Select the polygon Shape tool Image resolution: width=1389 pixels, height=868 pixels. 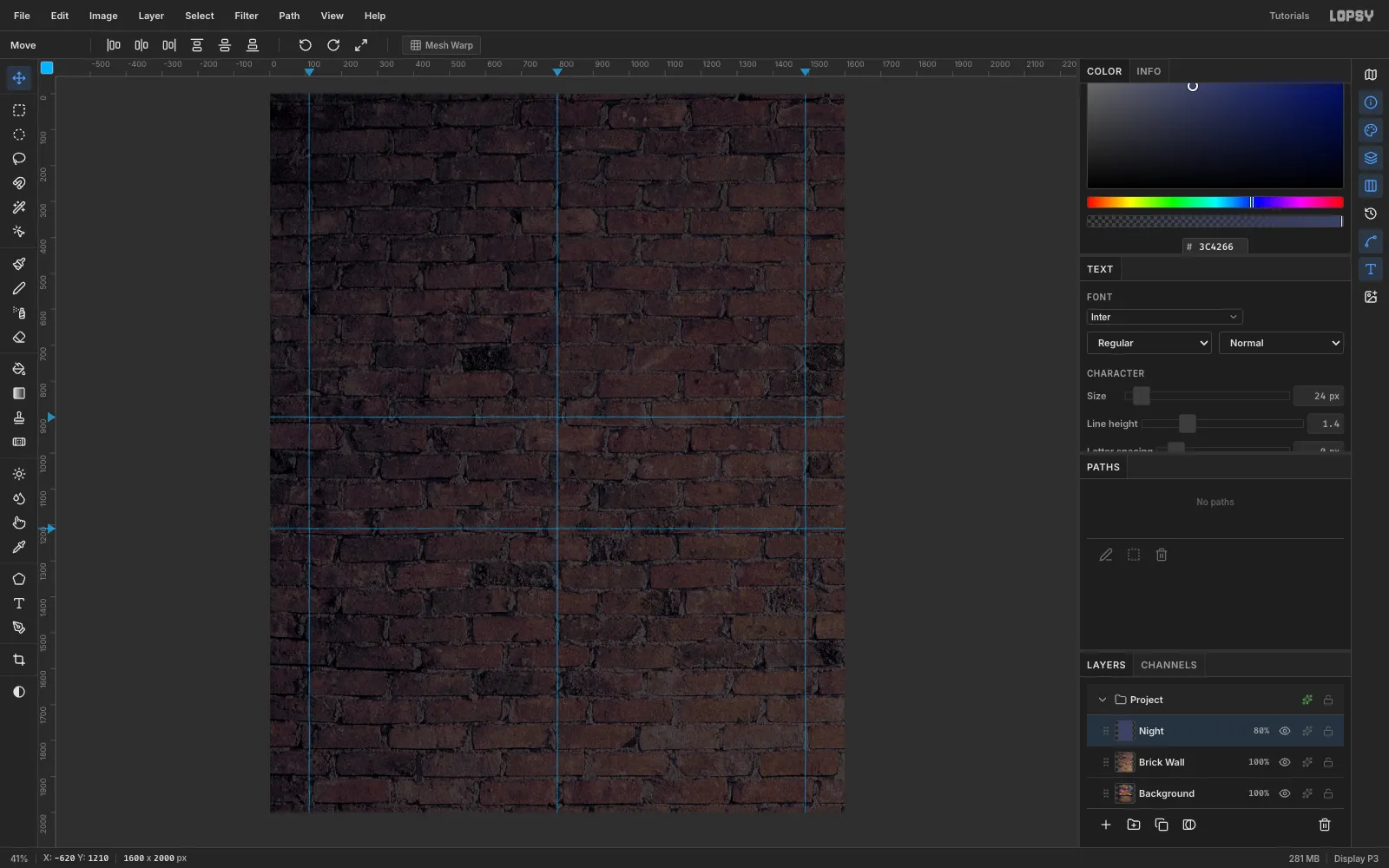pyautogui.click(x=19, y=579)
